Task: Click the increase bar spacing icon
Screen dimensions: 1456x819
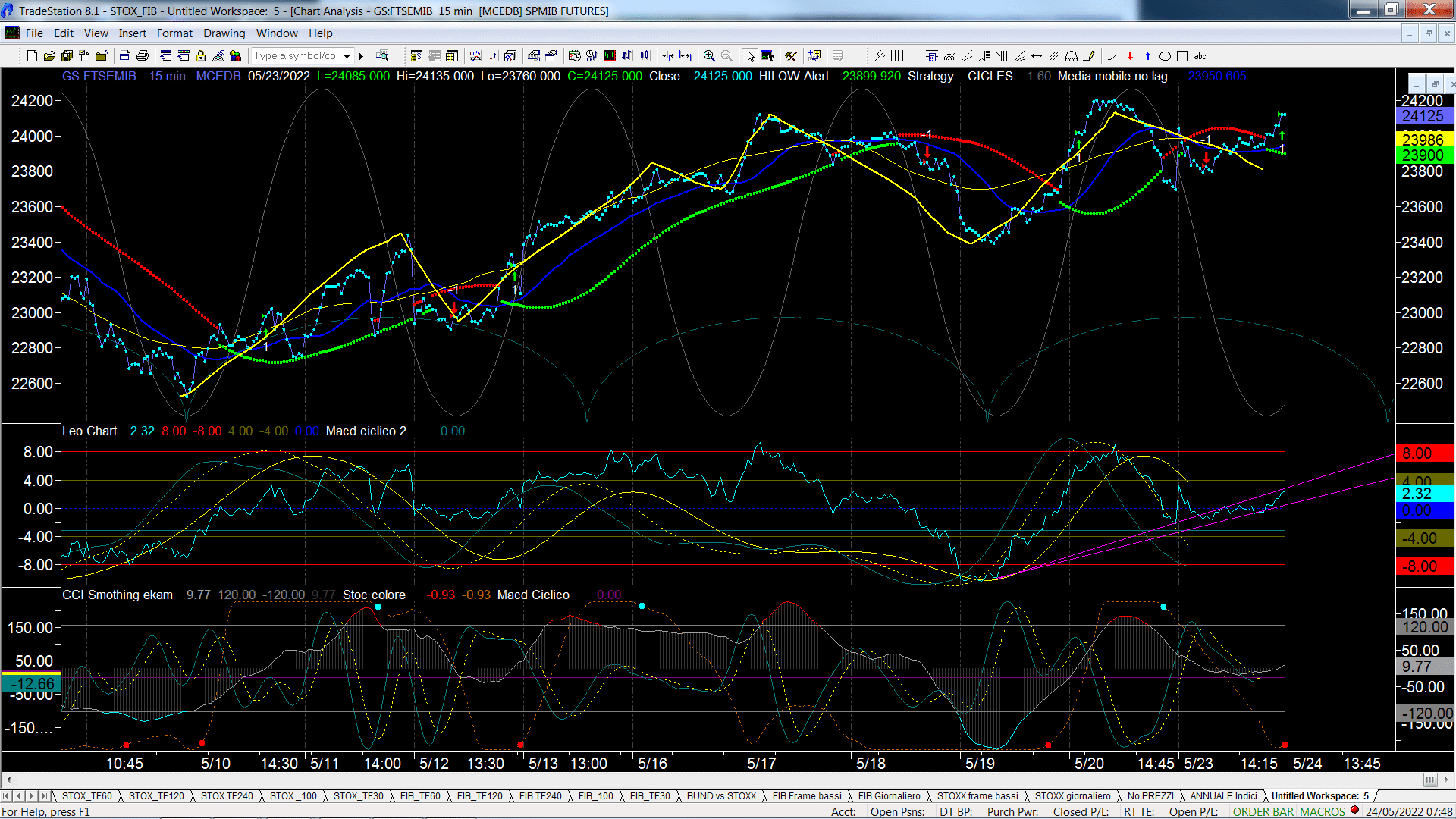Action: [x=685, y=56]
